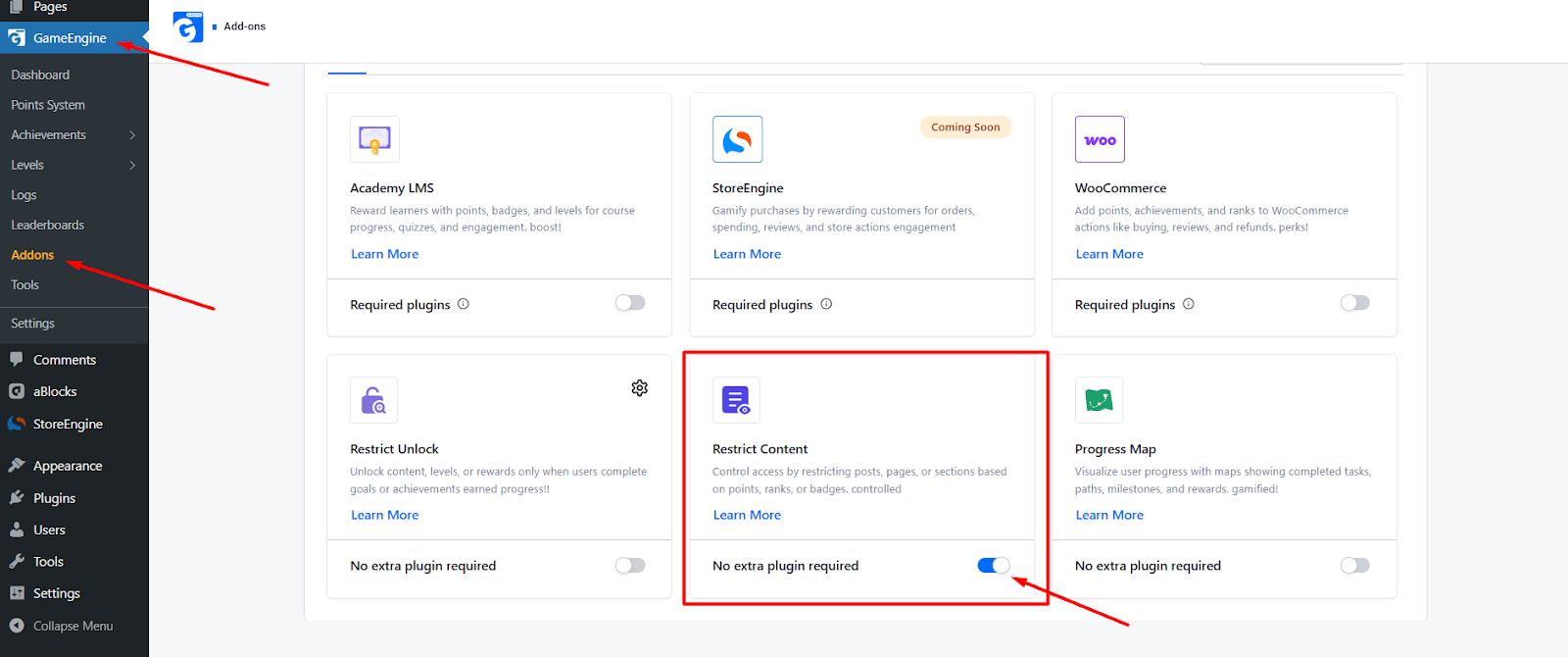Screen dimensions: 1568x657
Task: Open the Leaderboards menu item
Action: coord(48,225)
